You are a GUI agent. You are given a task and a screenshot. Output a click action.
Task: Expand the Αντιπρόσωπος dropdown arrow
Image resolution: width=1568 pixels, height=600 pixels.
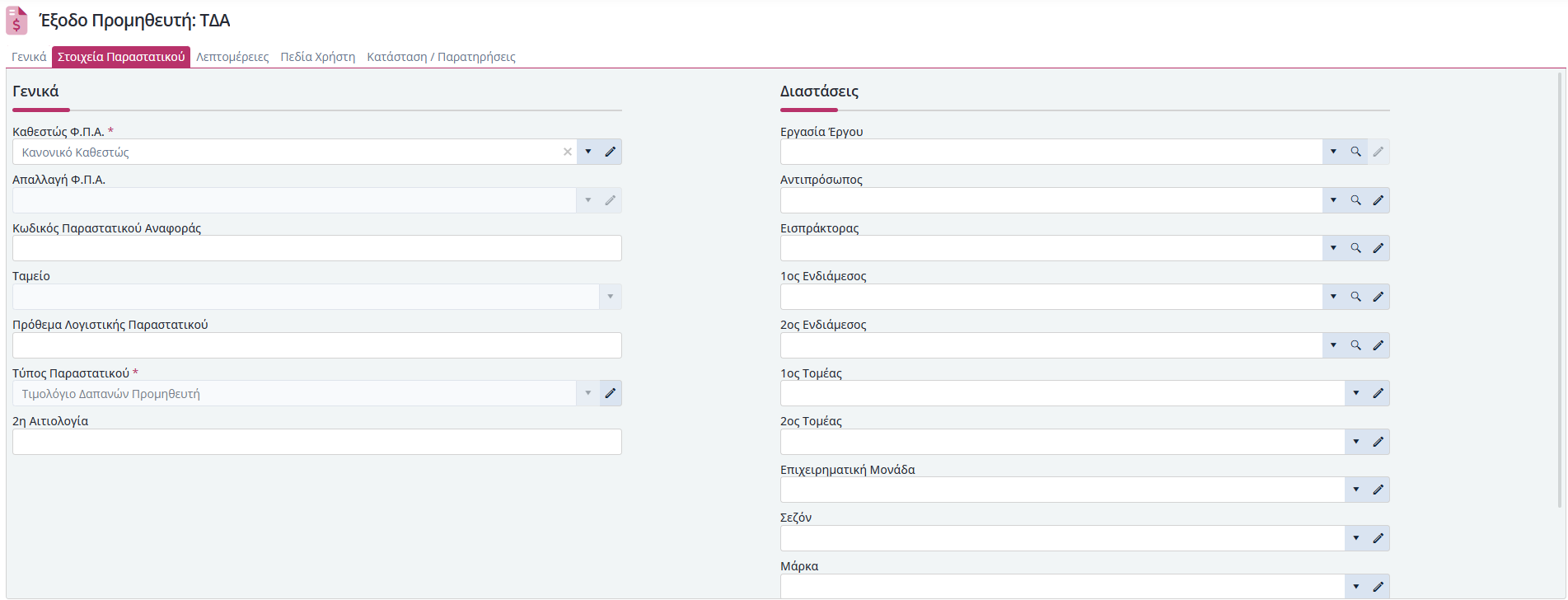1334,200
